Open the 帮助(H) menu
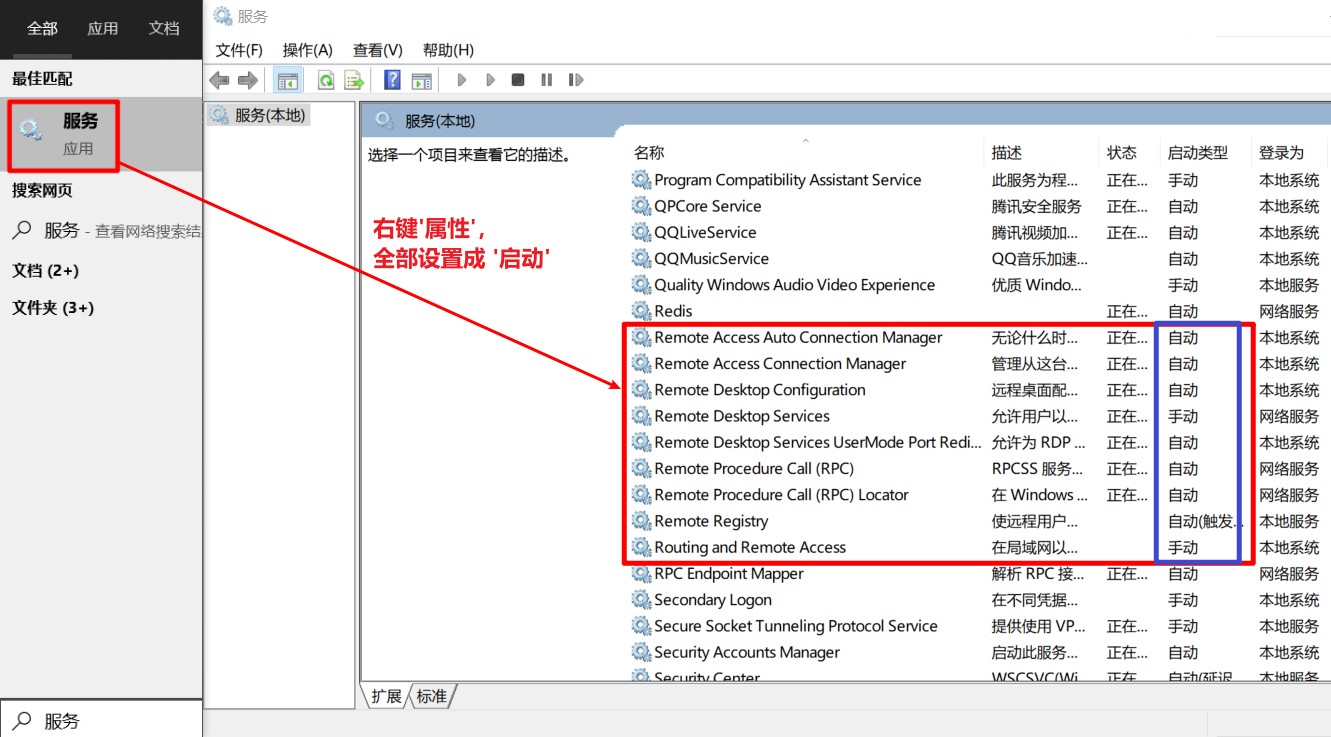1331x737 pixels. (x=448, y=50)
